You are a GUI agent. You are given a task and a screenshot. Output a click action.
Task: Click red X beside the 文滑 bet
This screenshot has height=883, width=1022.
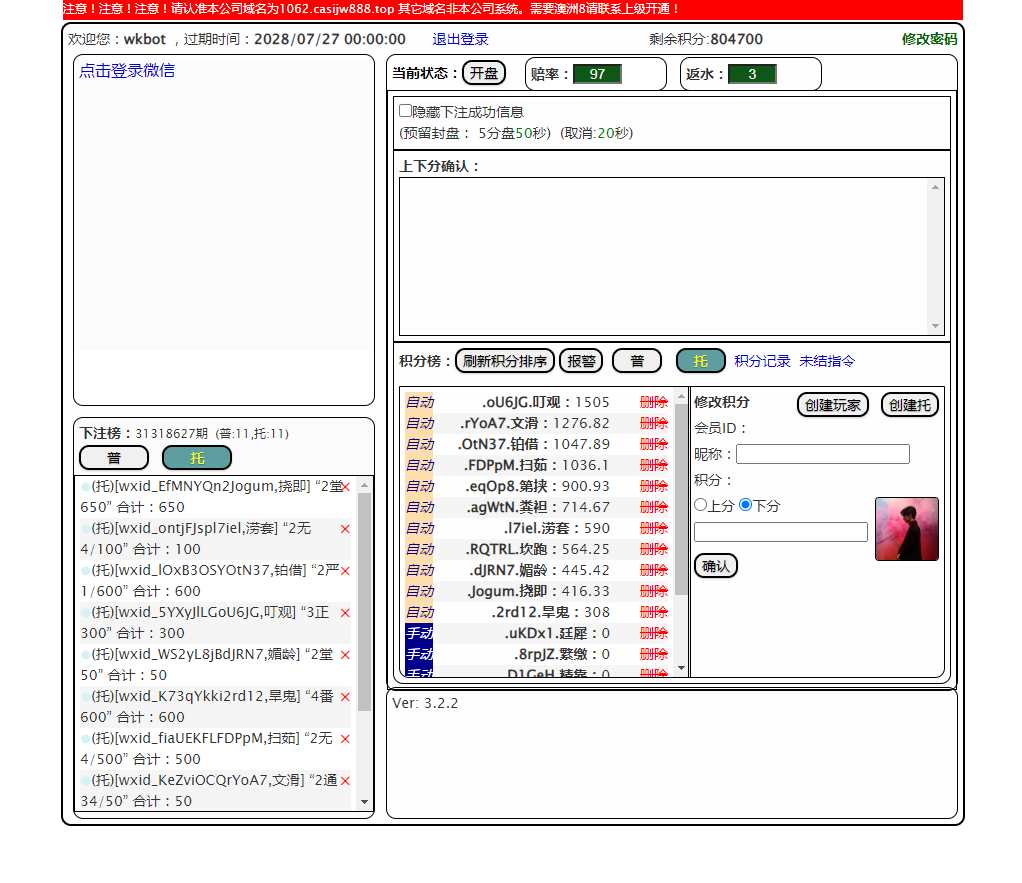(346, 781)
